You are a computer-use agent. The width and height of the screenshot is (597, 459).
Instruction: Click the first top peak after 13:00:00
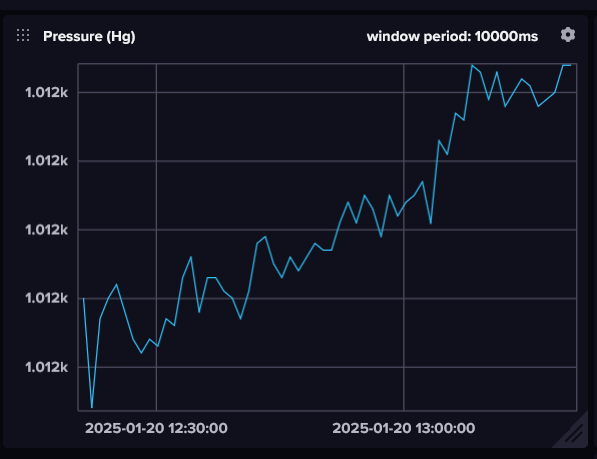pos(472,65)
